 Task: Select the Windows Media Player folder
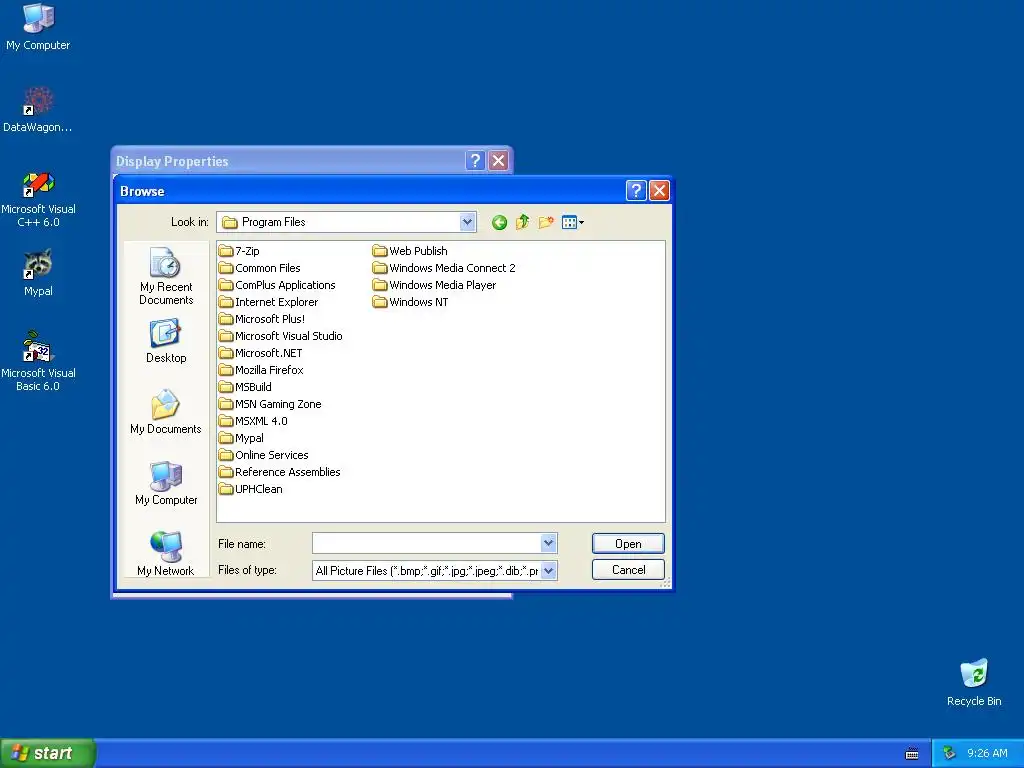coord(434,285)
